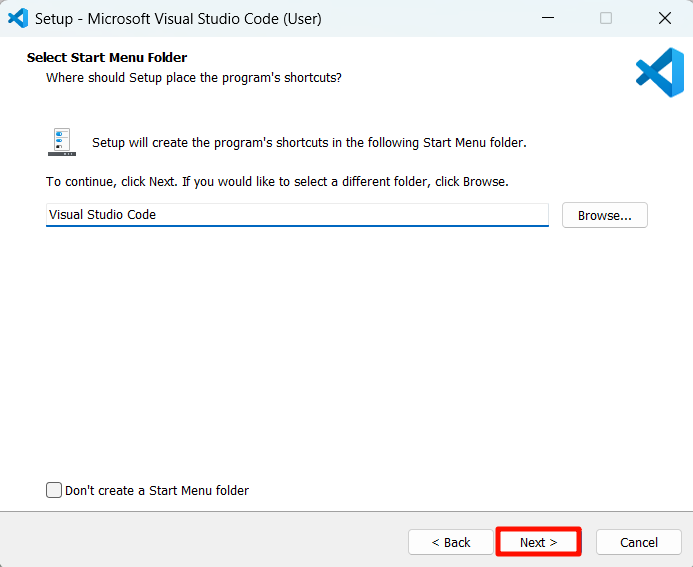
Task: Click the "Don't create a Start Menu folder" label
Action: coord(157,490)
